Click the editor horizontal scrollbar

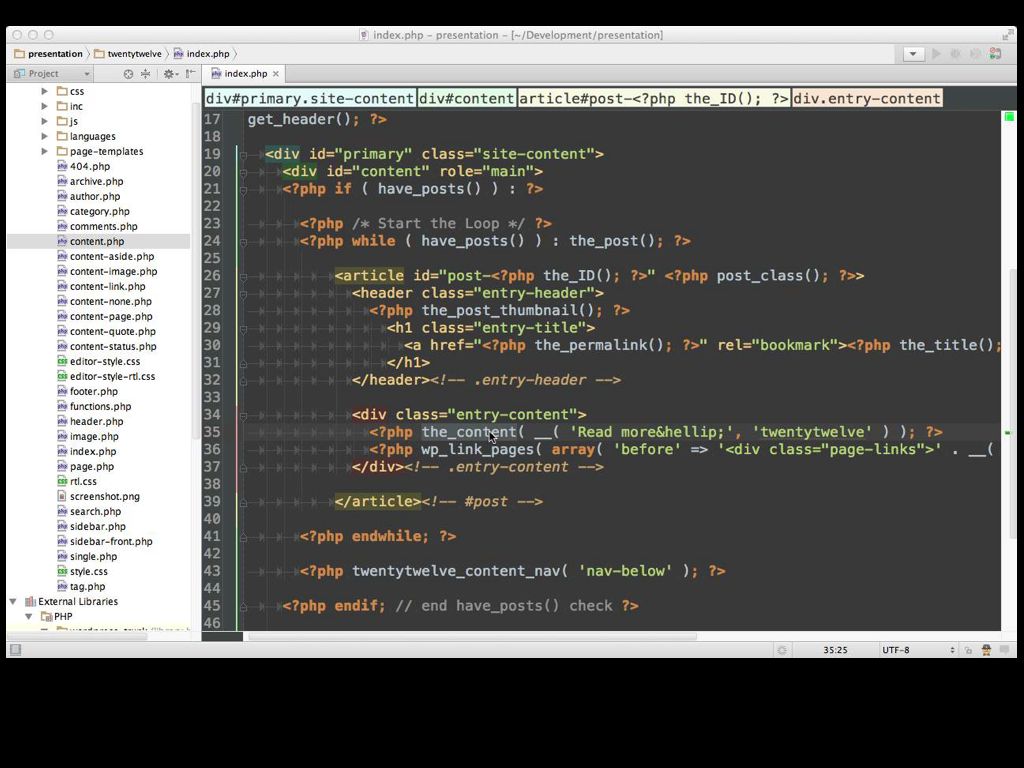470,636
